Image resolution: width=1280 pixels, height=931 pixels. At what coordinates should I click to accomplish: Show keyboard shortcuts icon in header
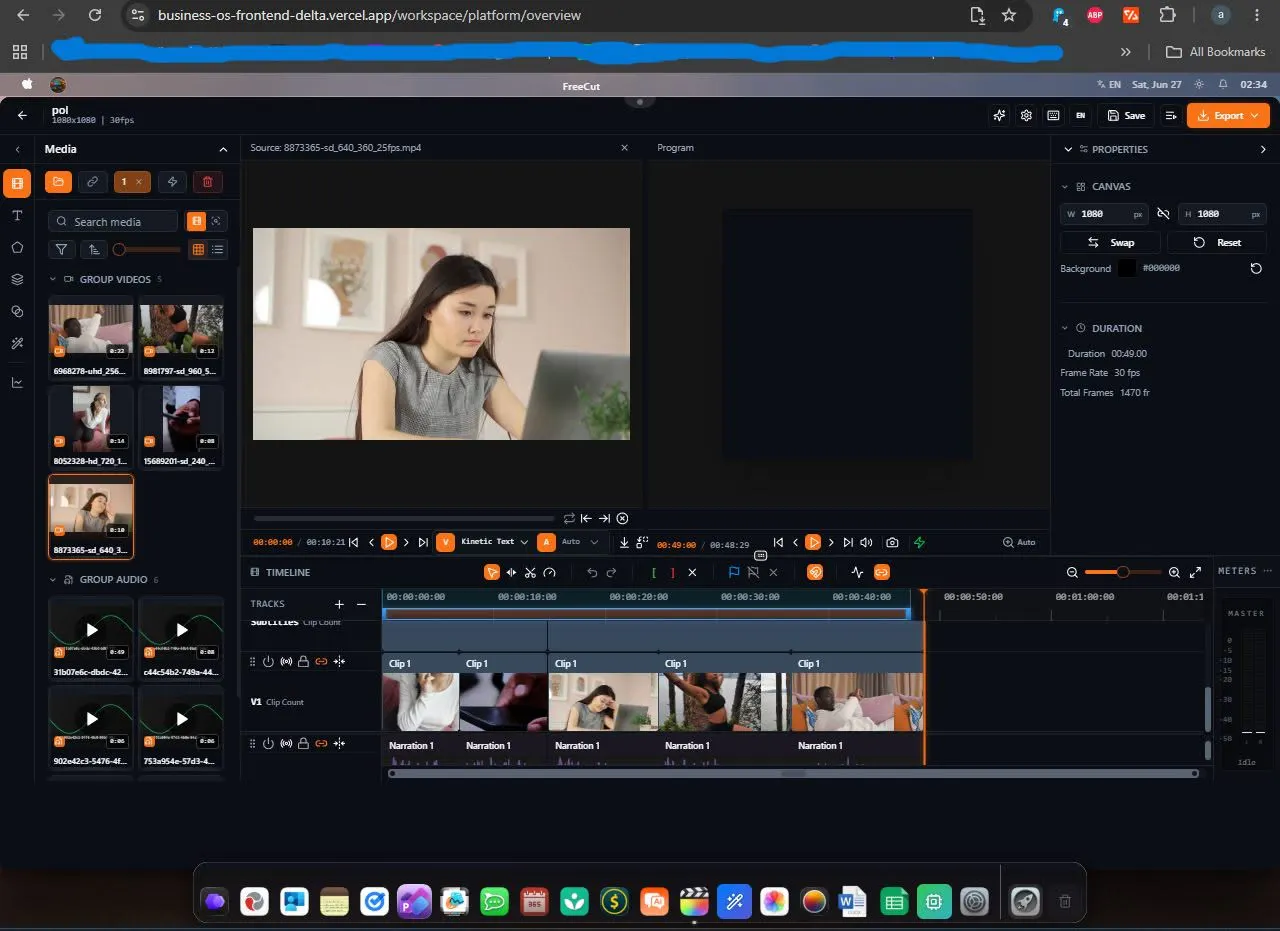pyautogui.click(x=1053, y=115)
